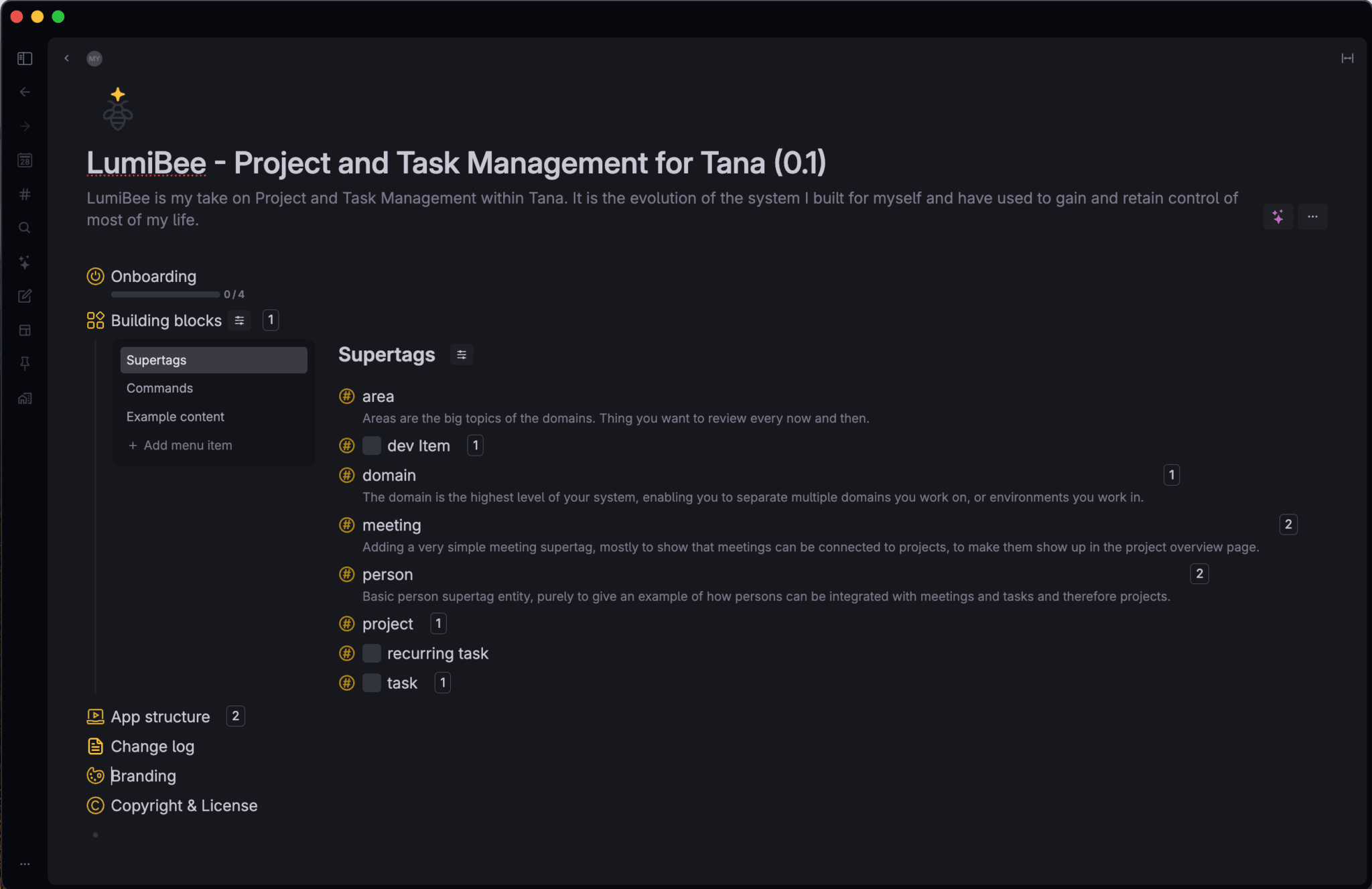Click the purple AI sparkle button
Viewport: 1372px width, 889px height.
(x=1278, y=216)
